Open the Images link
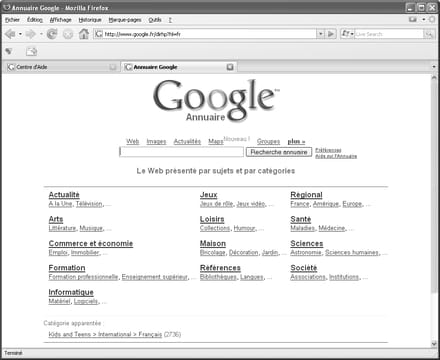 pyautogui.click(x=156, y=141)
